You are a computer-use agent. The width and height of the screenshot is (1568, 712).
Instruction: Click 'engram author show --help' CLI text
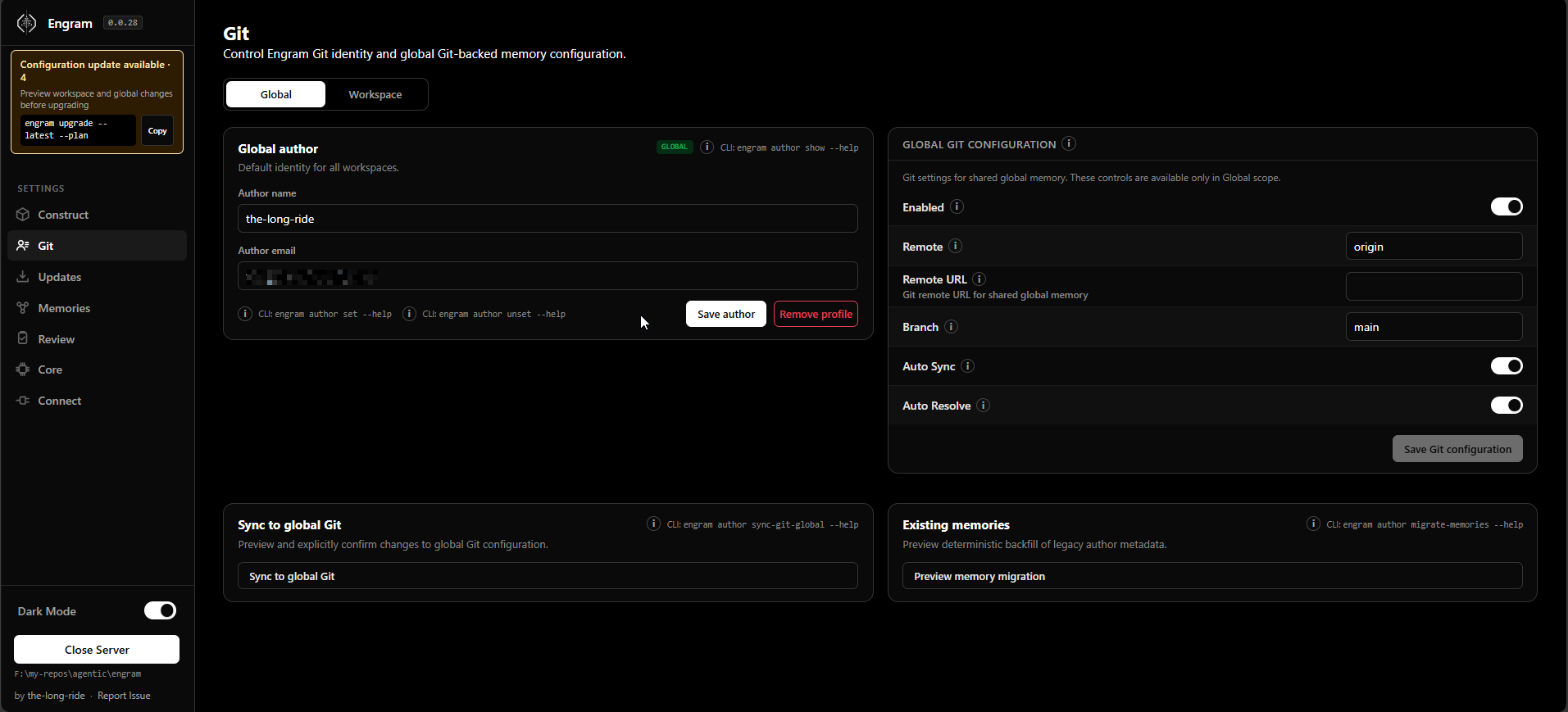(798, 148)
